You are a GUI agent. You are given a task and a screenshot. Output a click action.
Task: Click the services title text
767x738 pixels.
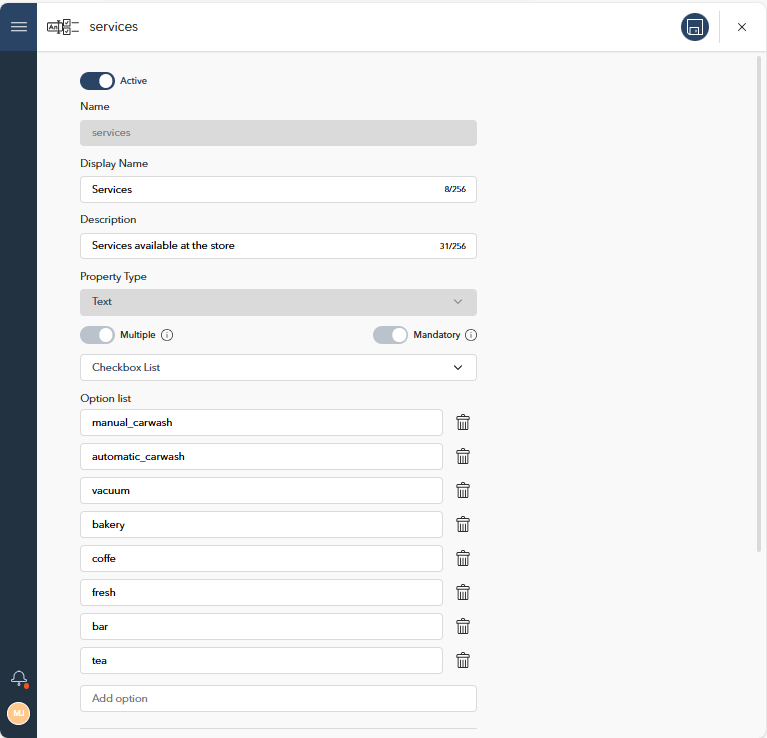coord(113,27)
